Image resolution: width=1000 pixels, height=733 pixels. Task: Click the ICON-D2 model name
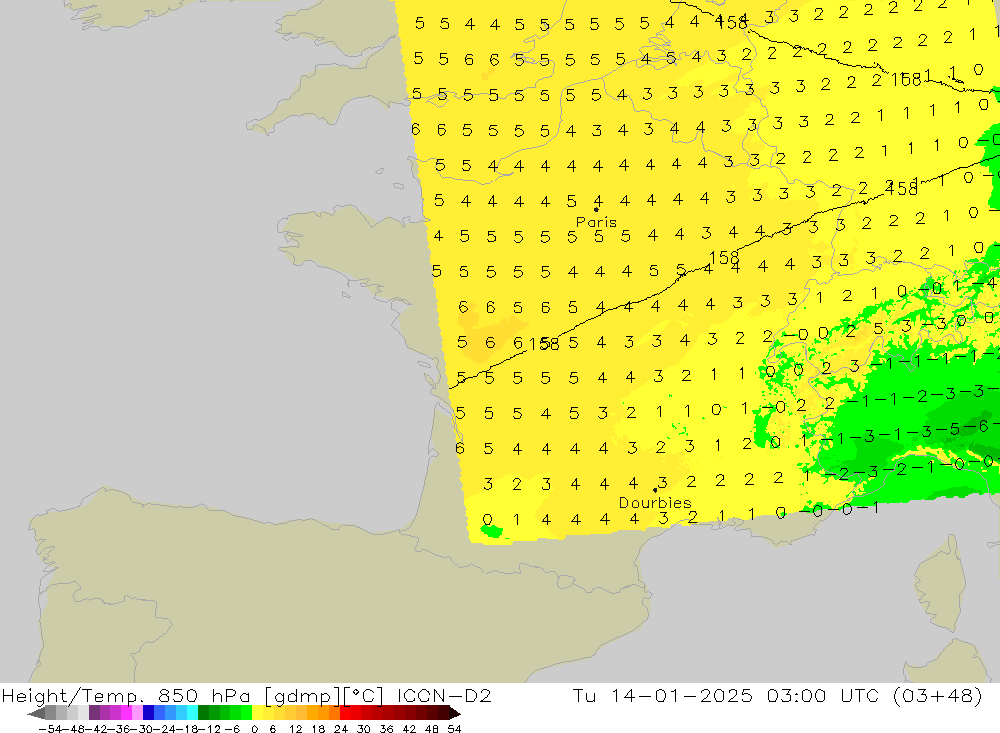point(444,695)
